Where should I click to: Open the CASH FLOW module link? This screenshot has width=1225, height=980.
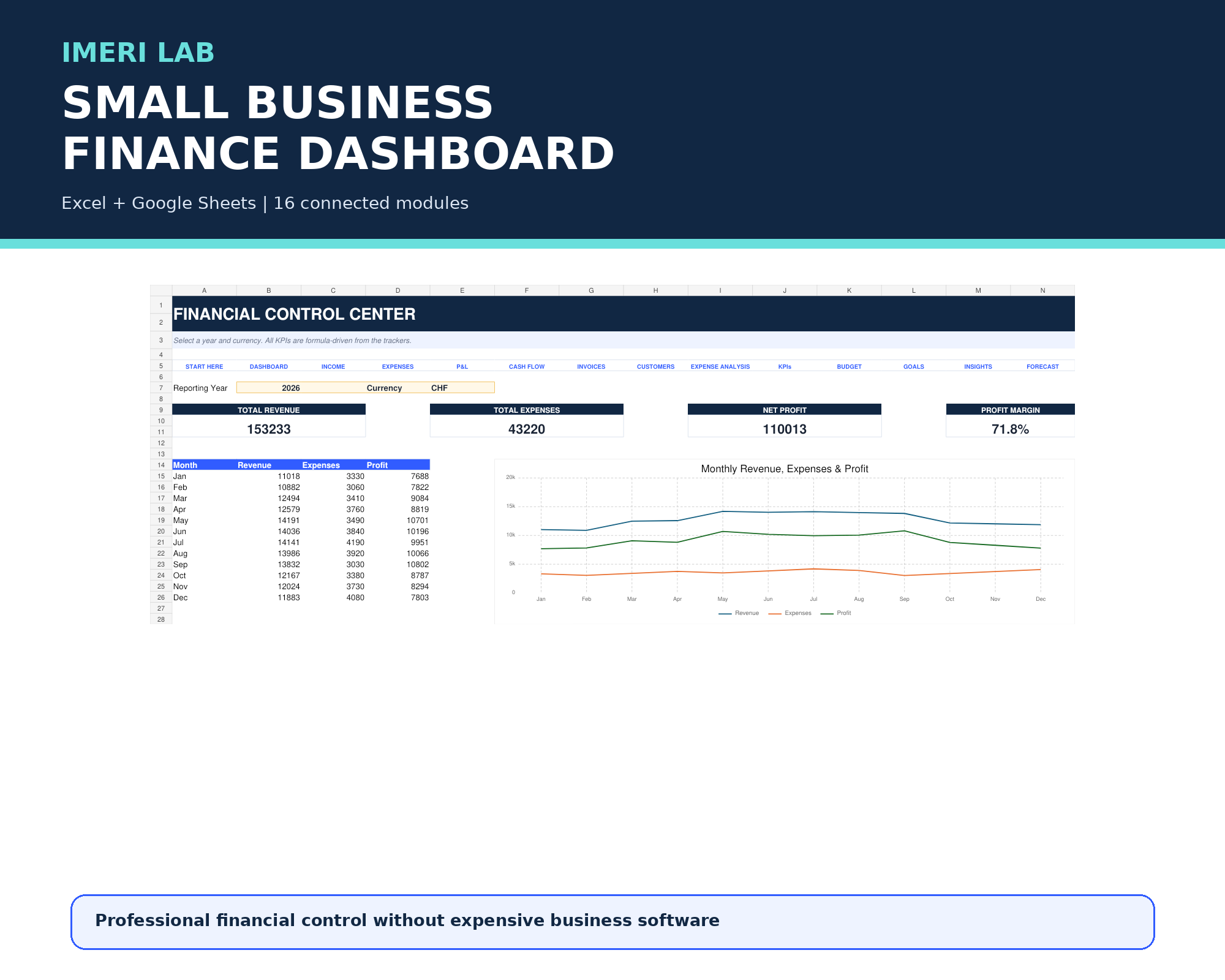(527, 366)
